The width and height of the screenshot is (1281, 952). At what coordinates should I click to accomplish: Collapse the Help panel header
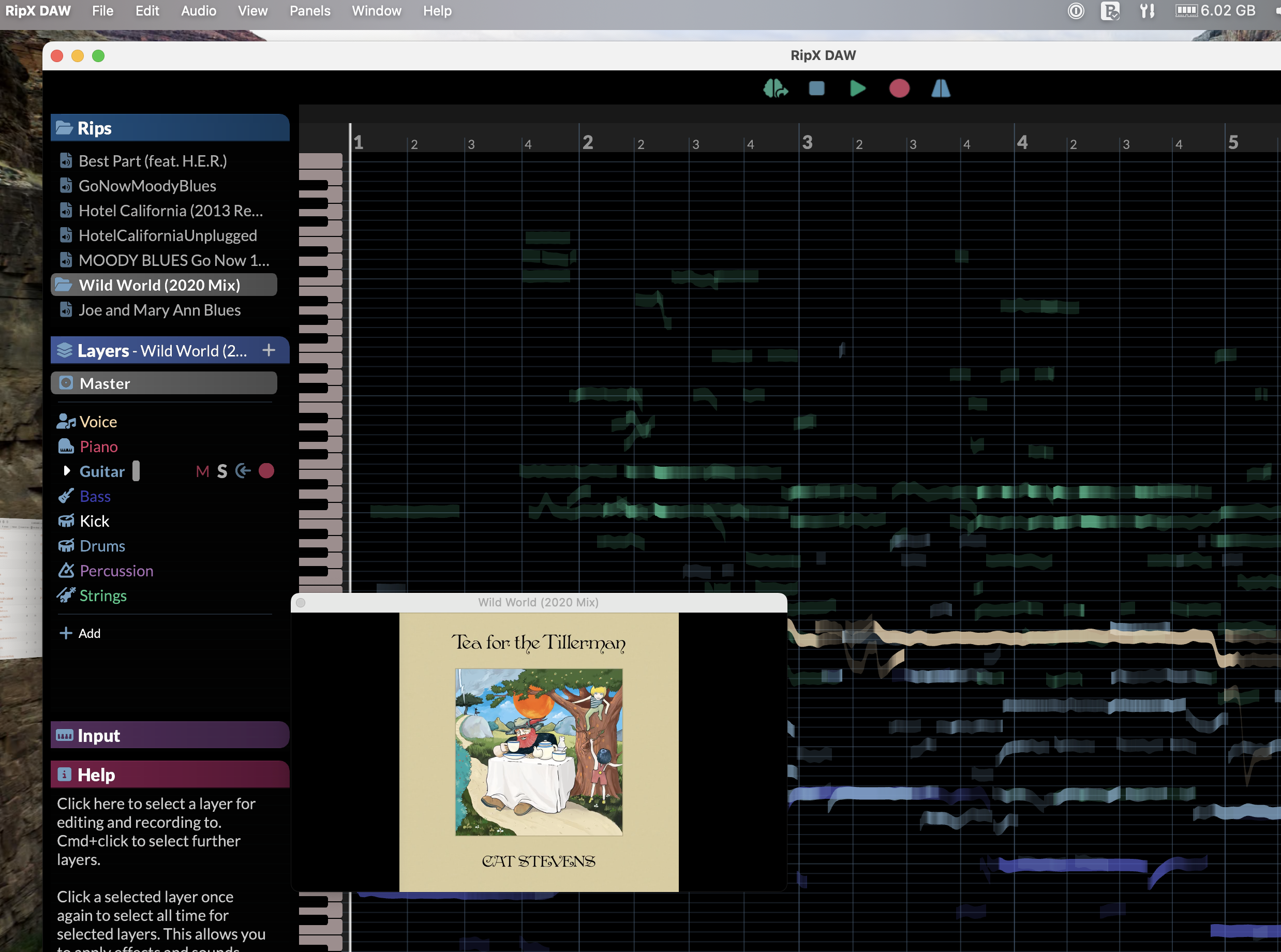coord(170,774)
